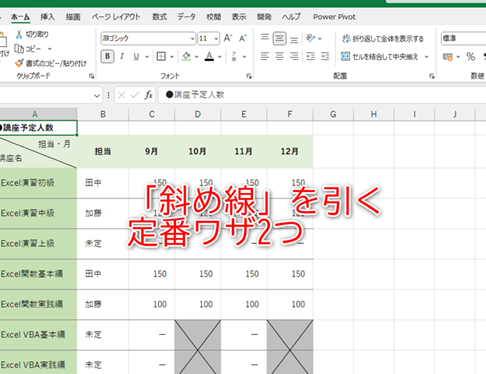The height and width of the screenshot is (374, 486).
Task: Click the Cut (切り取り) scissors button
Action: click(x=32, y=34)
